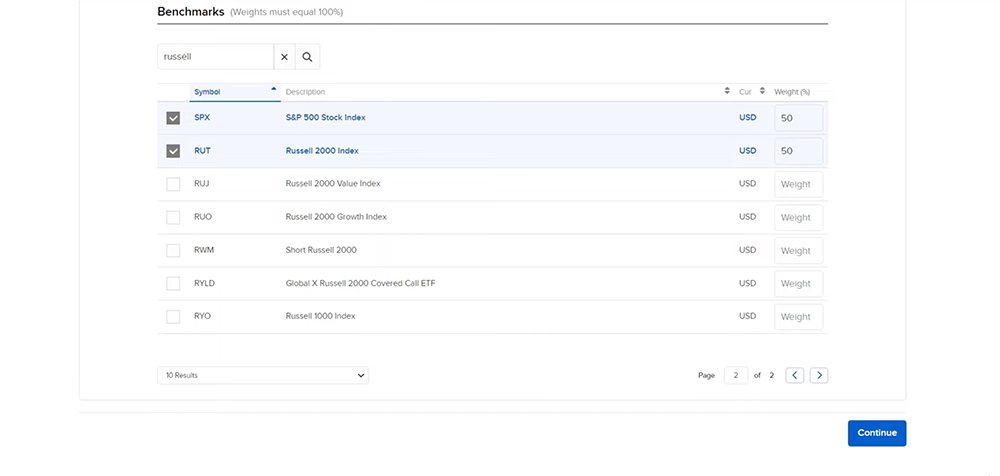Select the RWM Short Russell checkbox
This screenshot has width=1000, height=476.
tap(173, 250)
